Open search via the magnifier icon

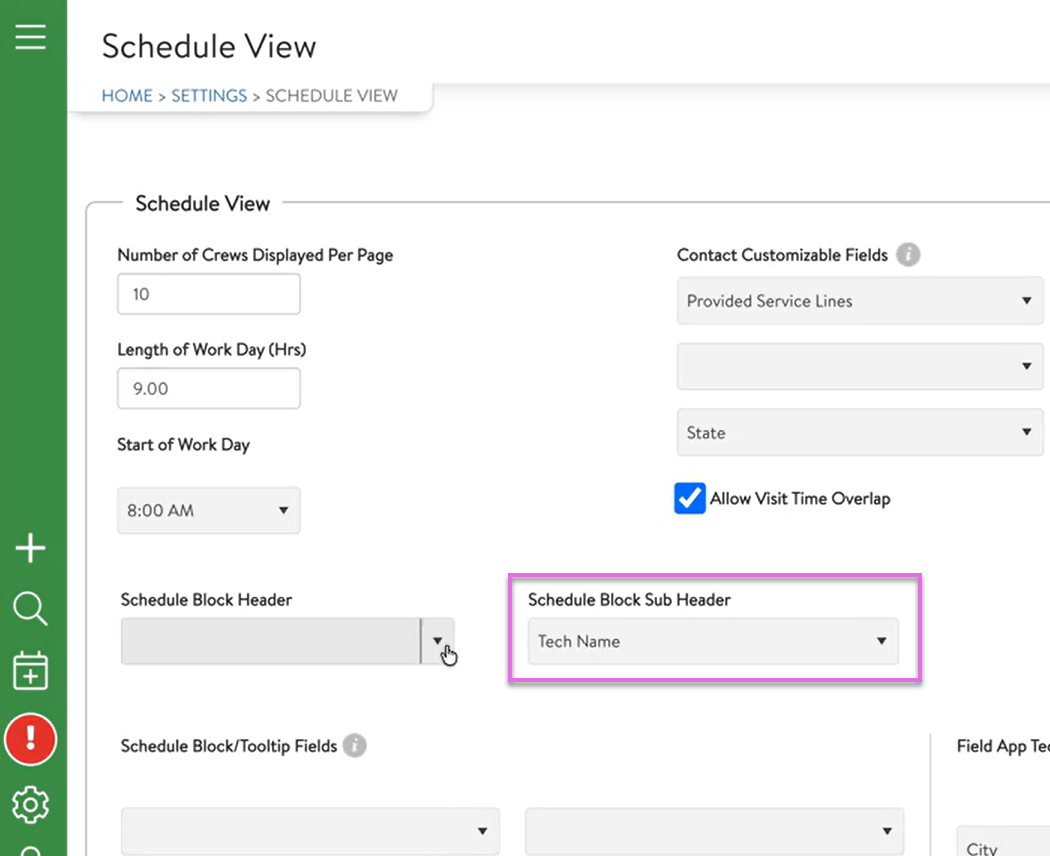pyautogui.click(x=30, y=608)
